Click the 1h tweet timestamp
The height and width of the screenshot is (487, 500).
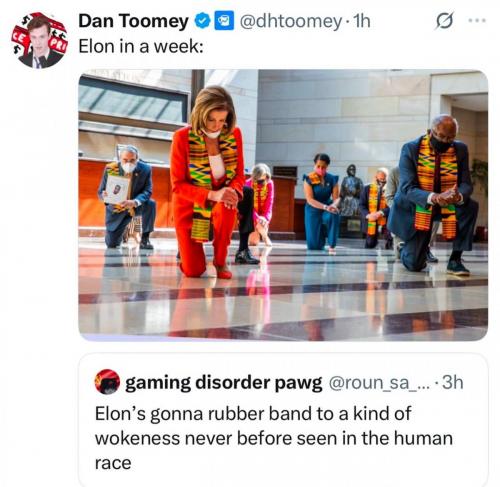tap(361, 21)
